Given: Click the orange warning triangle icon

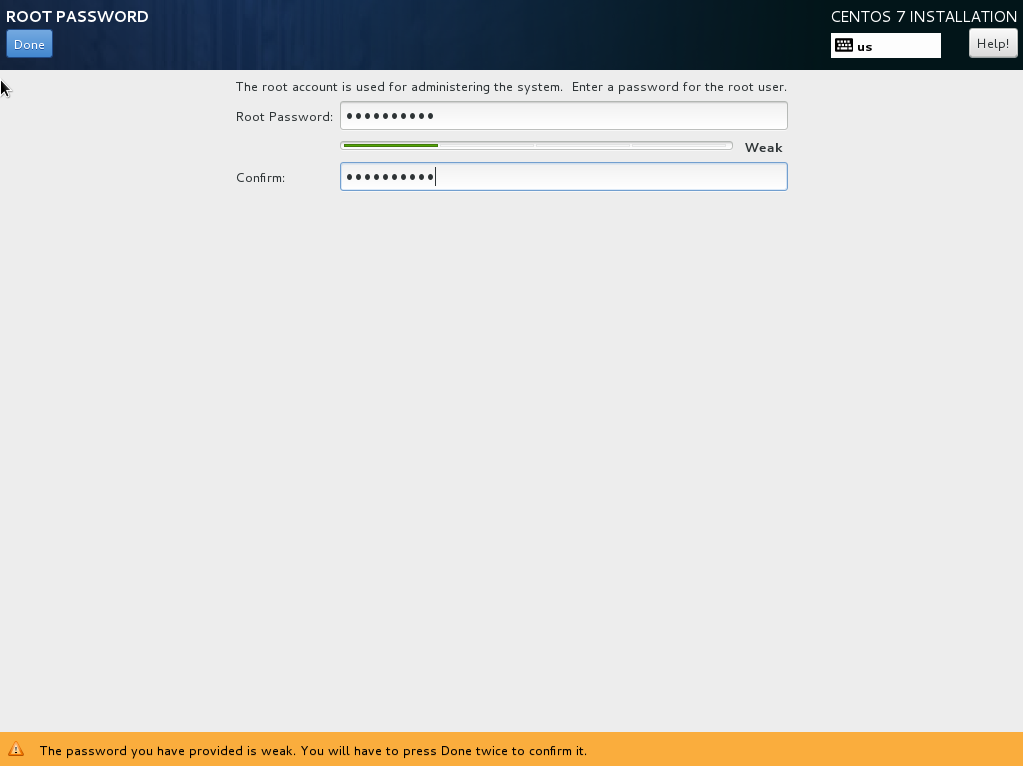Looking at the screenshot, I should click(16, 749).
